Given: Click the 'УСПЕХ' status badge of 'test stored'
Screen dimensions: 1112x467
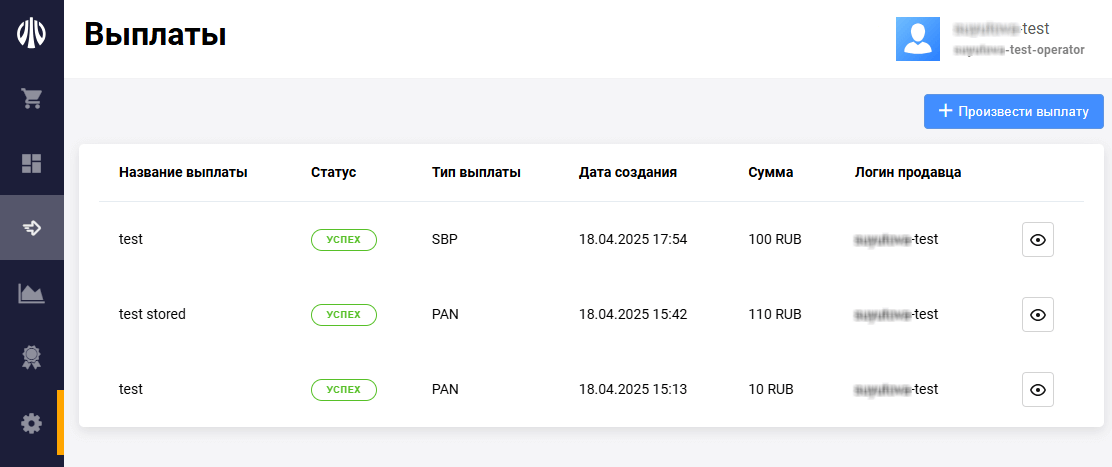Looking at the screenshot, I should pyautogui.click(x=343, y=315).
